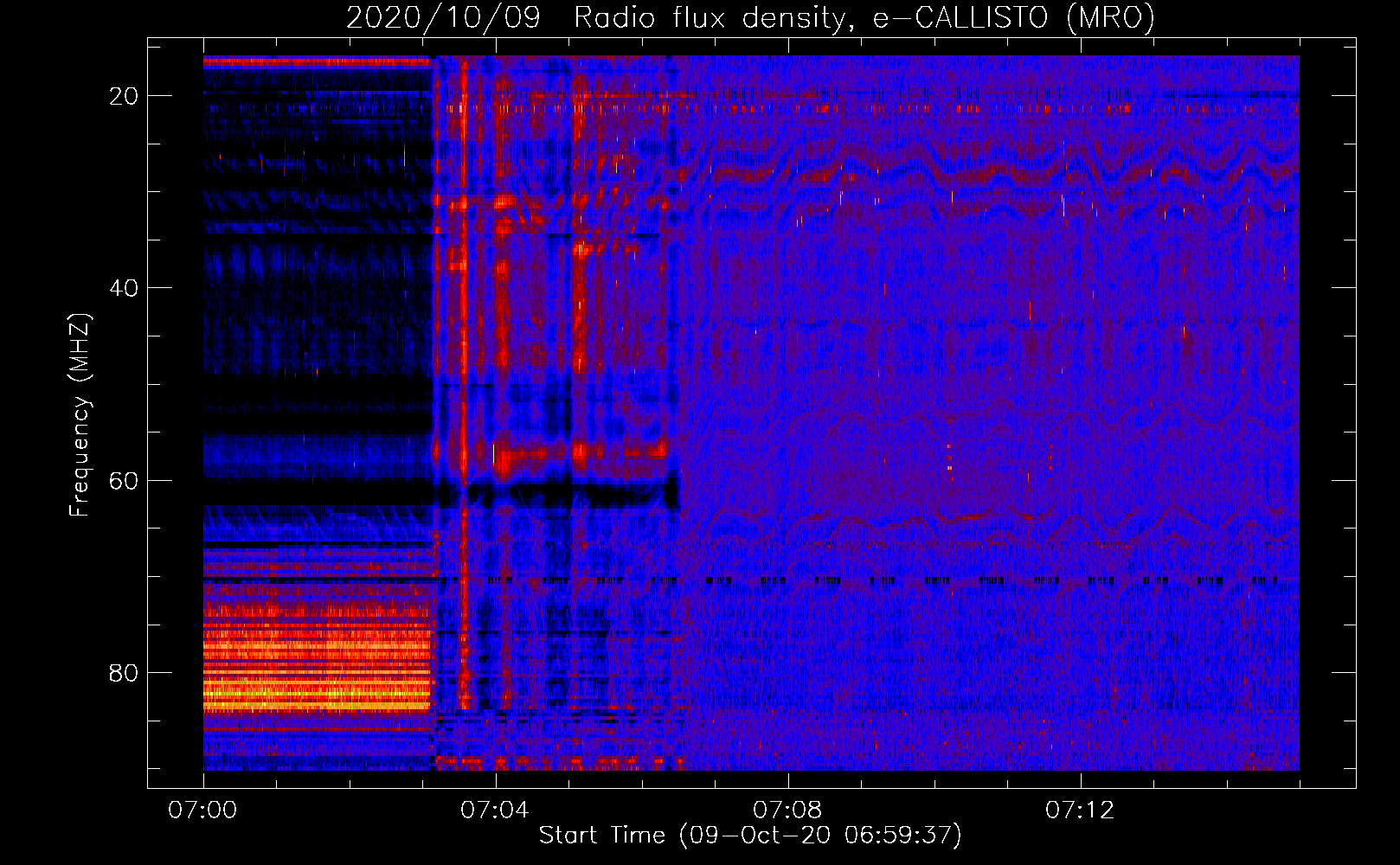Click the frequency tick label "60"
This screenshot has width=1400, height=865.
pos(124,480)
